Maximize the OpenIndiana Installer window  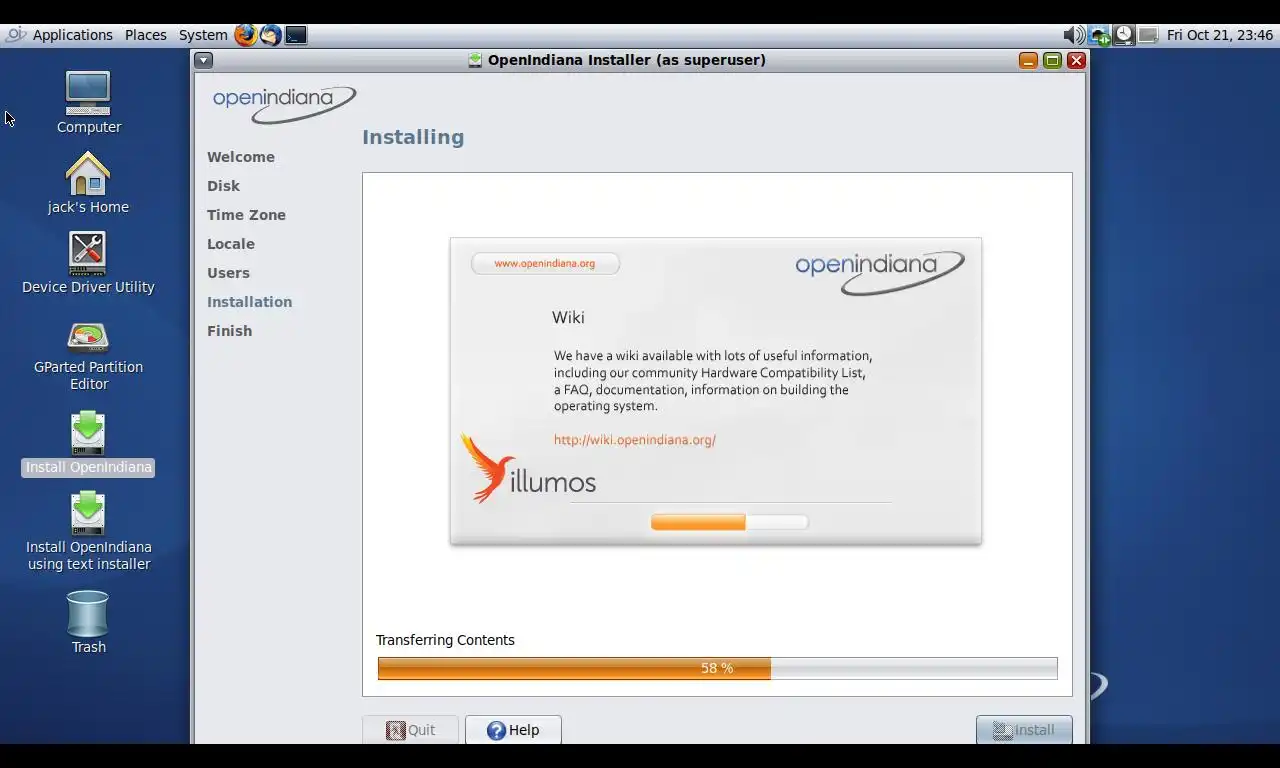(x=1052, y=60)
